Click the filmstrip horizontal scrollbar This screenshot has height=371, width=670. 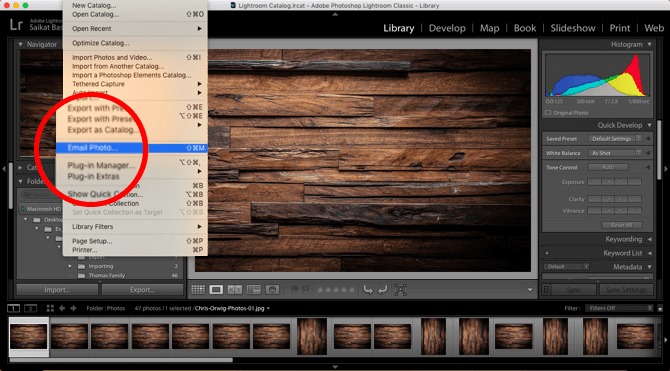(121, 360)
